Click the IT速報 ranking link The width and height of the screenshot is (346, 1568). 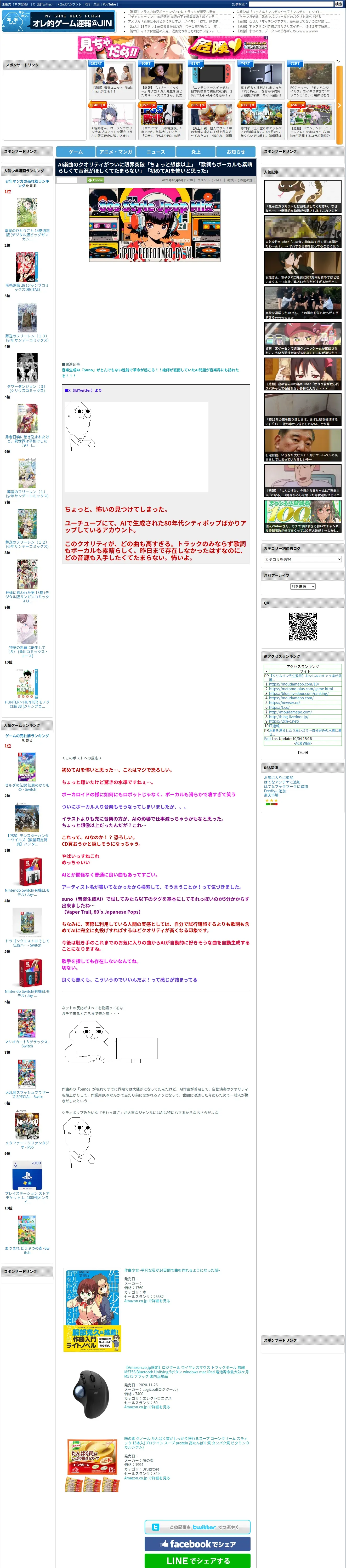coord(274,725)
